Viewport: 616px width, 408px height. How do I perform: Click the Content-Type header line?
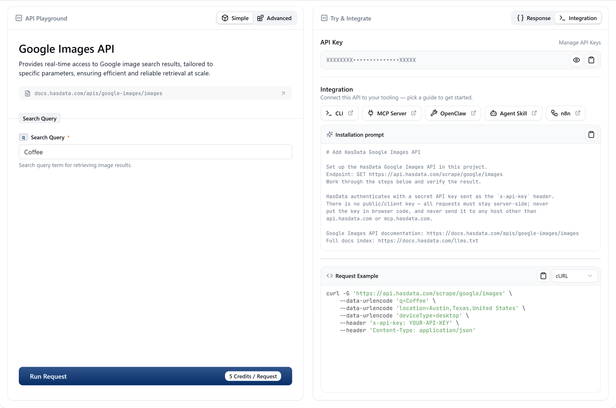407,331
